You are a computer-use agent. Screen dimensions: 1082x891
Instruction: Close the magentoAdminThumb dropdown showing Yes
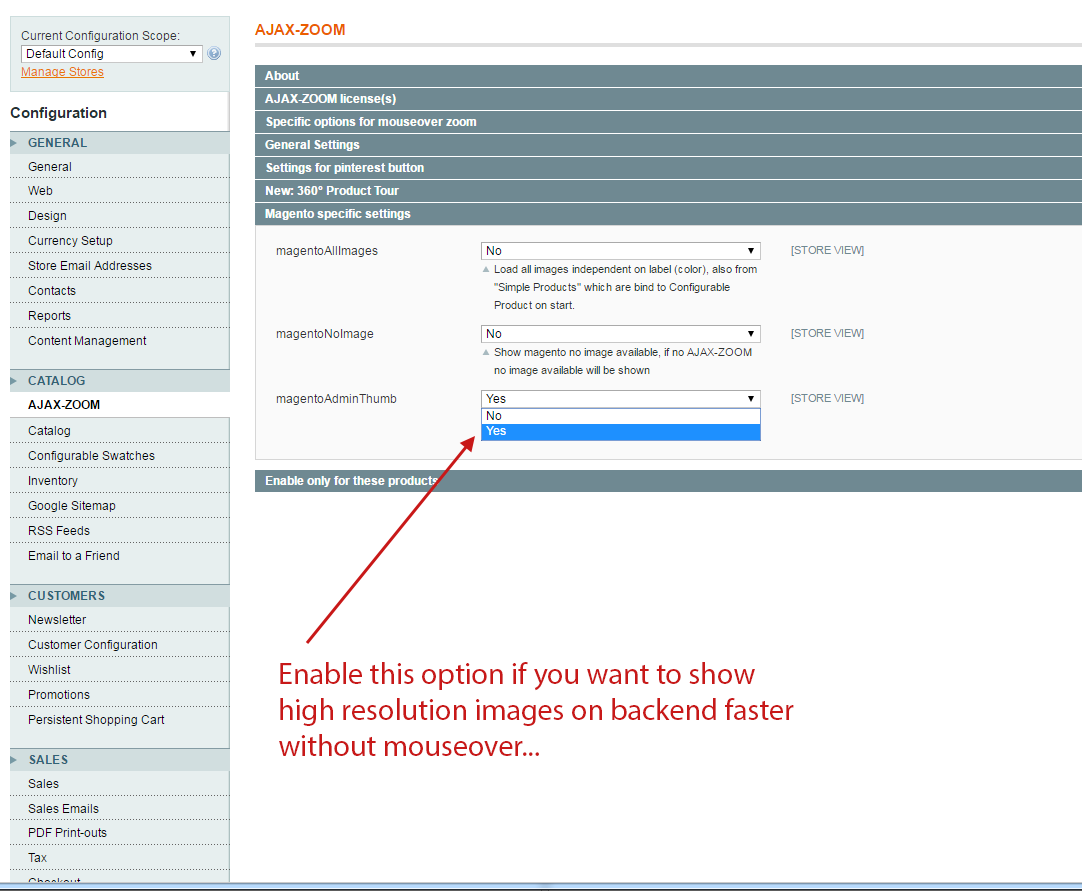[x=620, y=398]
